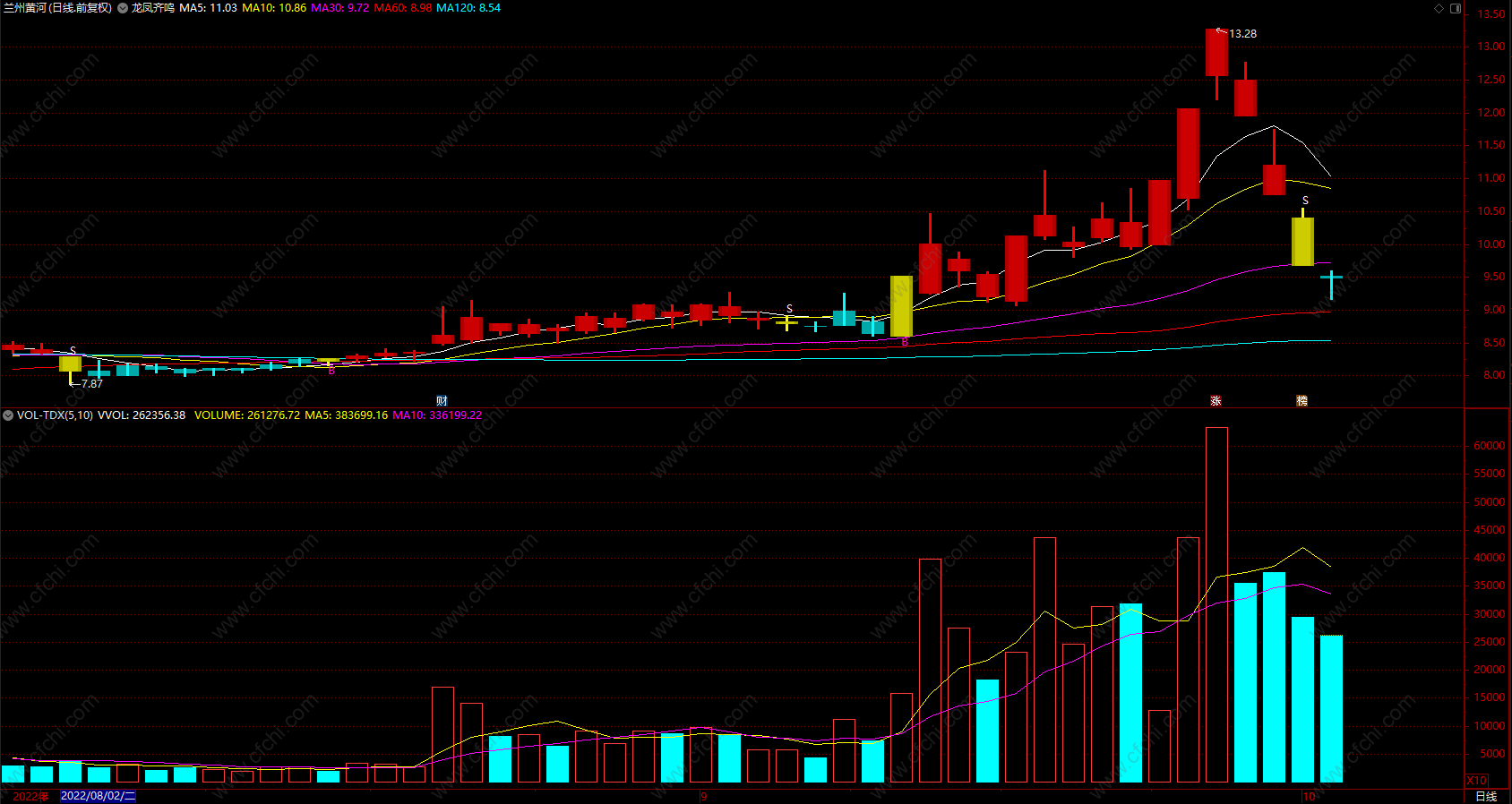Click the 日线 period label at bottom-right
The image size is (1512, 804).
(x=1486, y=796)
